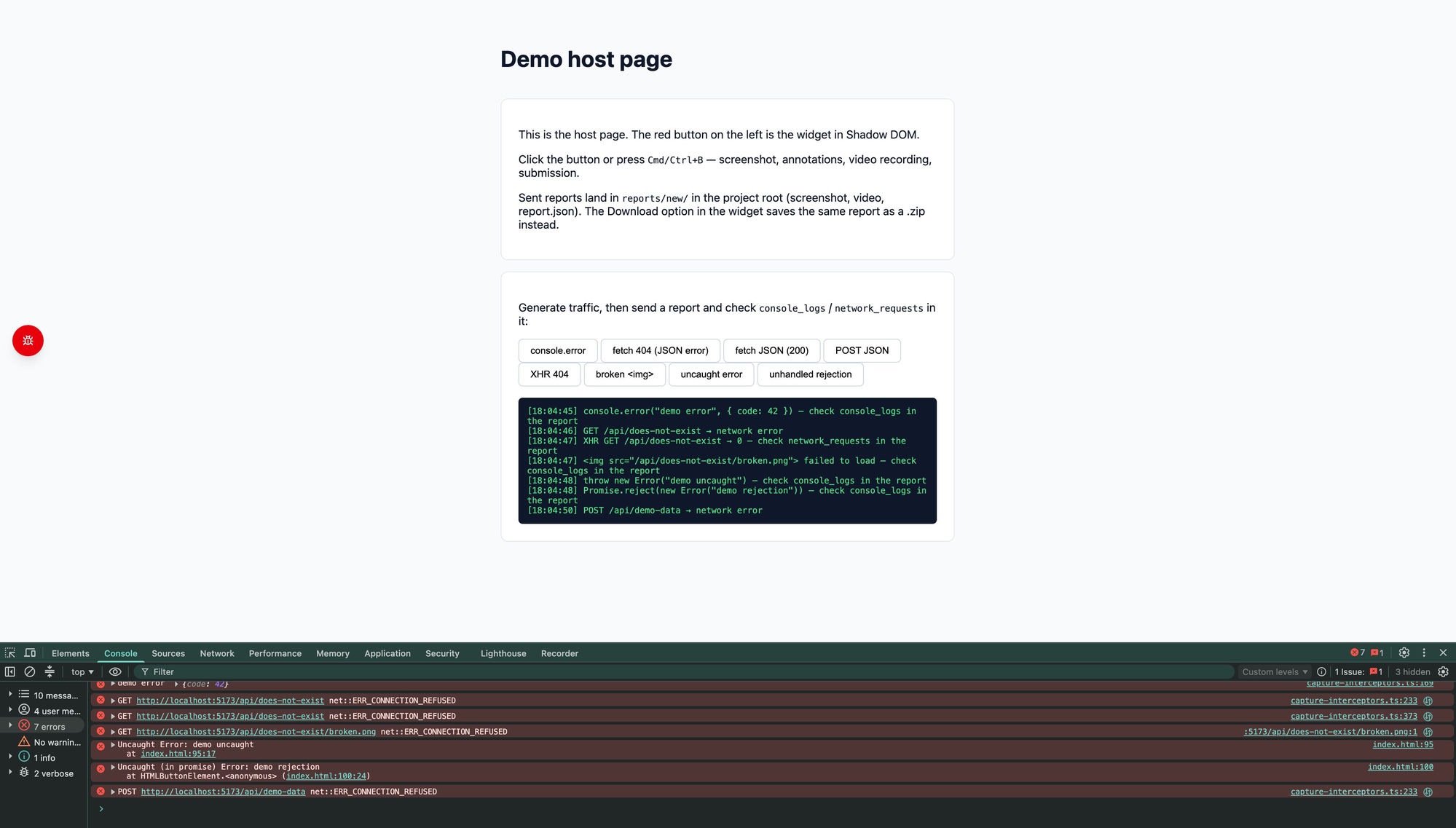Screen dimensions: 1456x828
Task: Click network icon beside broken.png:1 source link
Action: click(x=1428, y=732)
